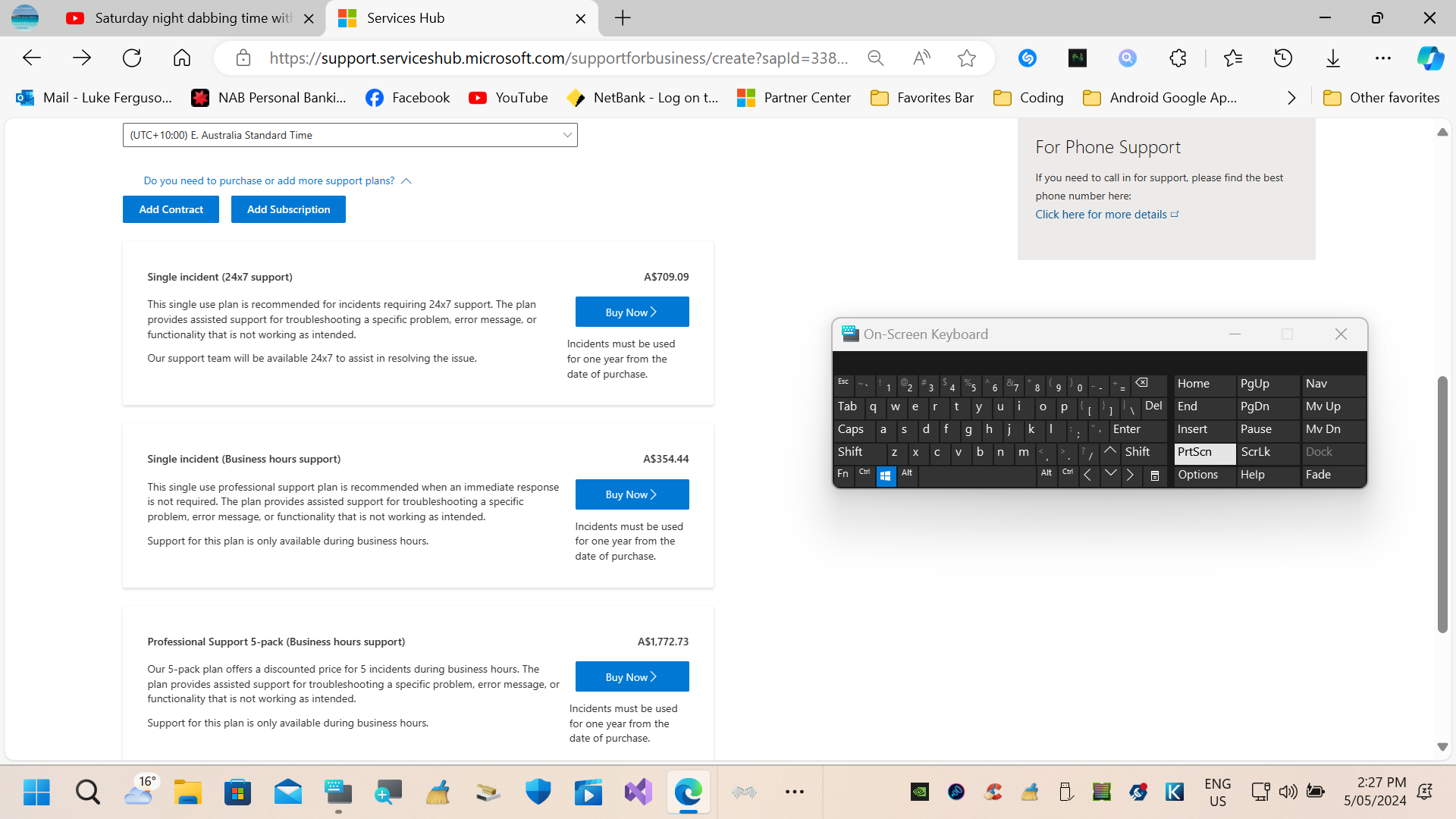Click the Shazam icon in toolbar
Viewport: 1456px width, 819px height.
(1027, 57)
